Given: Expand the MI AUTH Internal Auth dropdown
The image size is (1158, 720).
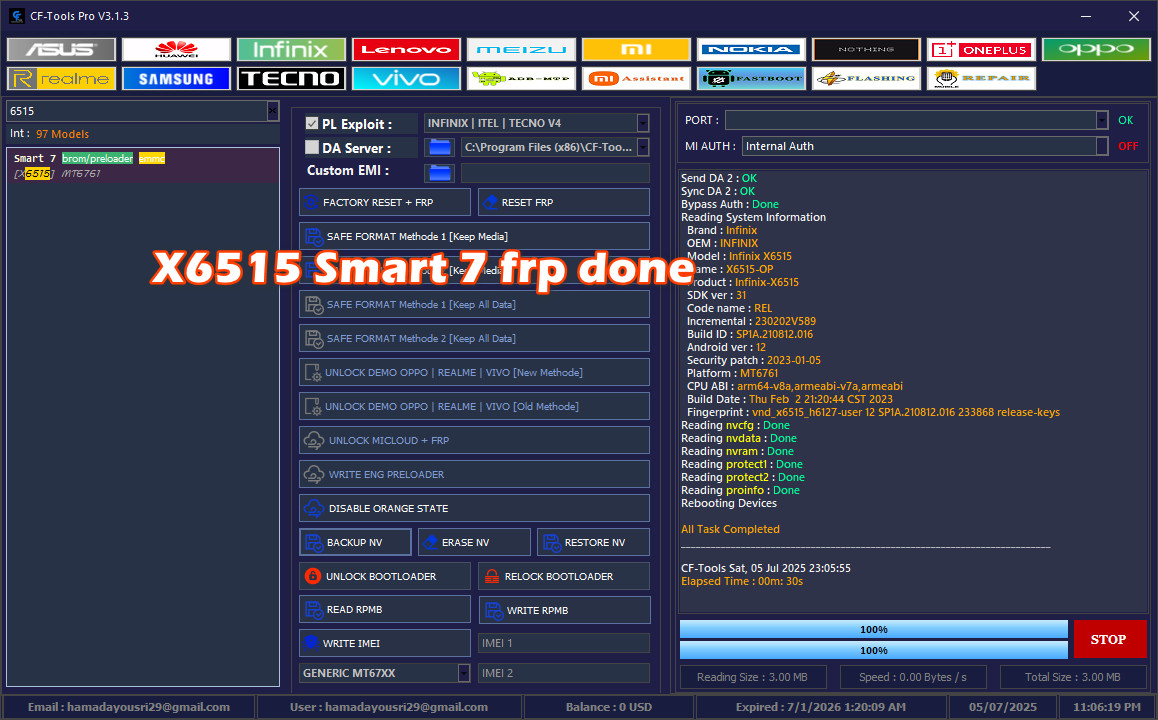Looking at the screenshot, I should (x=1102, y=146).
